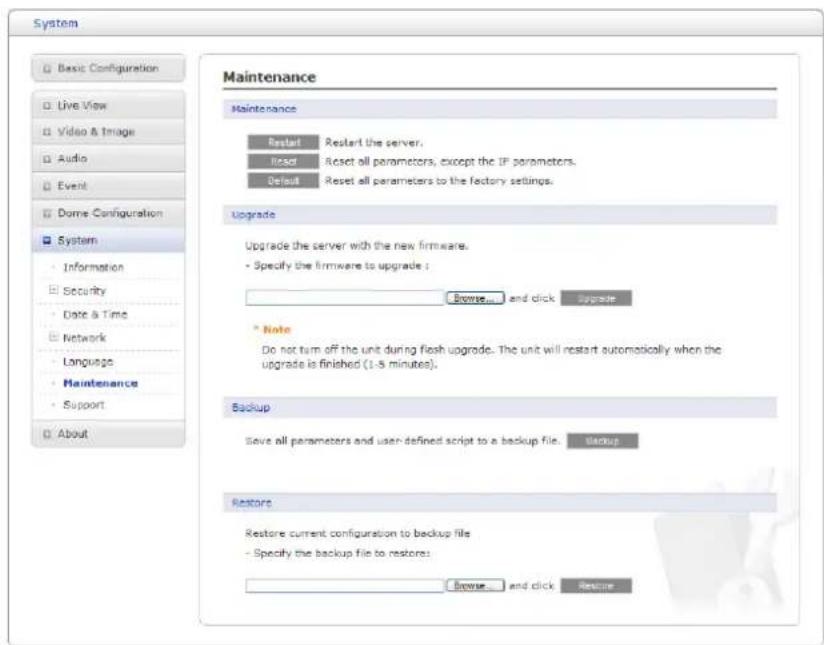Open the About section
This screenshot has height=645, width=824.
pos(108,434)
